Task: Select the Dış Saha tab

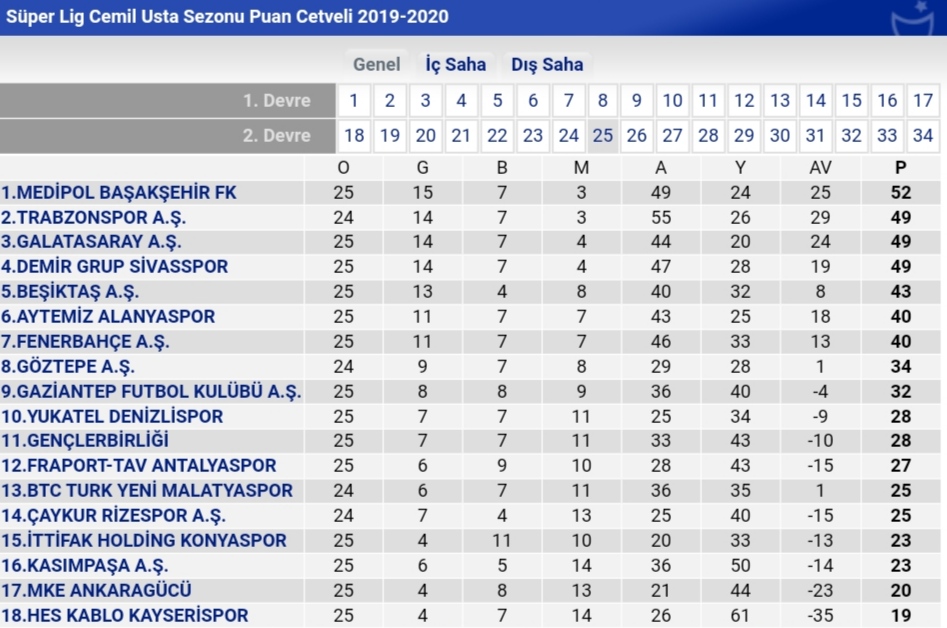Action: coord(547,65)
